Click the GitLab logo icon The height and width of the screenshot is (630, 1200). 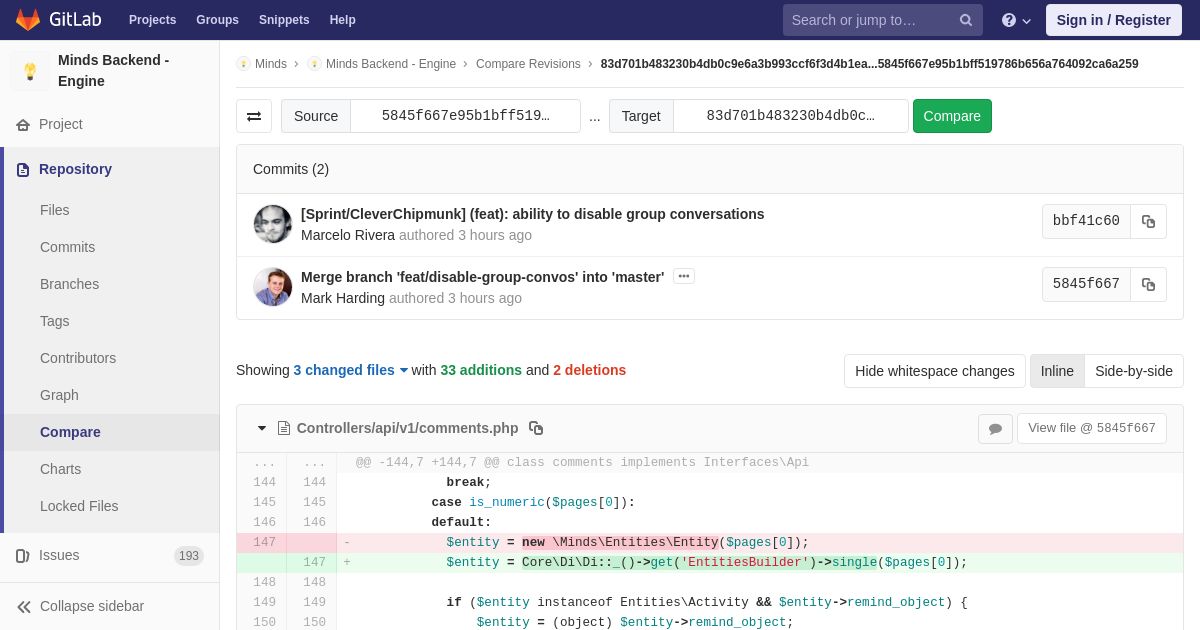pyautogui.click(x=28, y=20)
